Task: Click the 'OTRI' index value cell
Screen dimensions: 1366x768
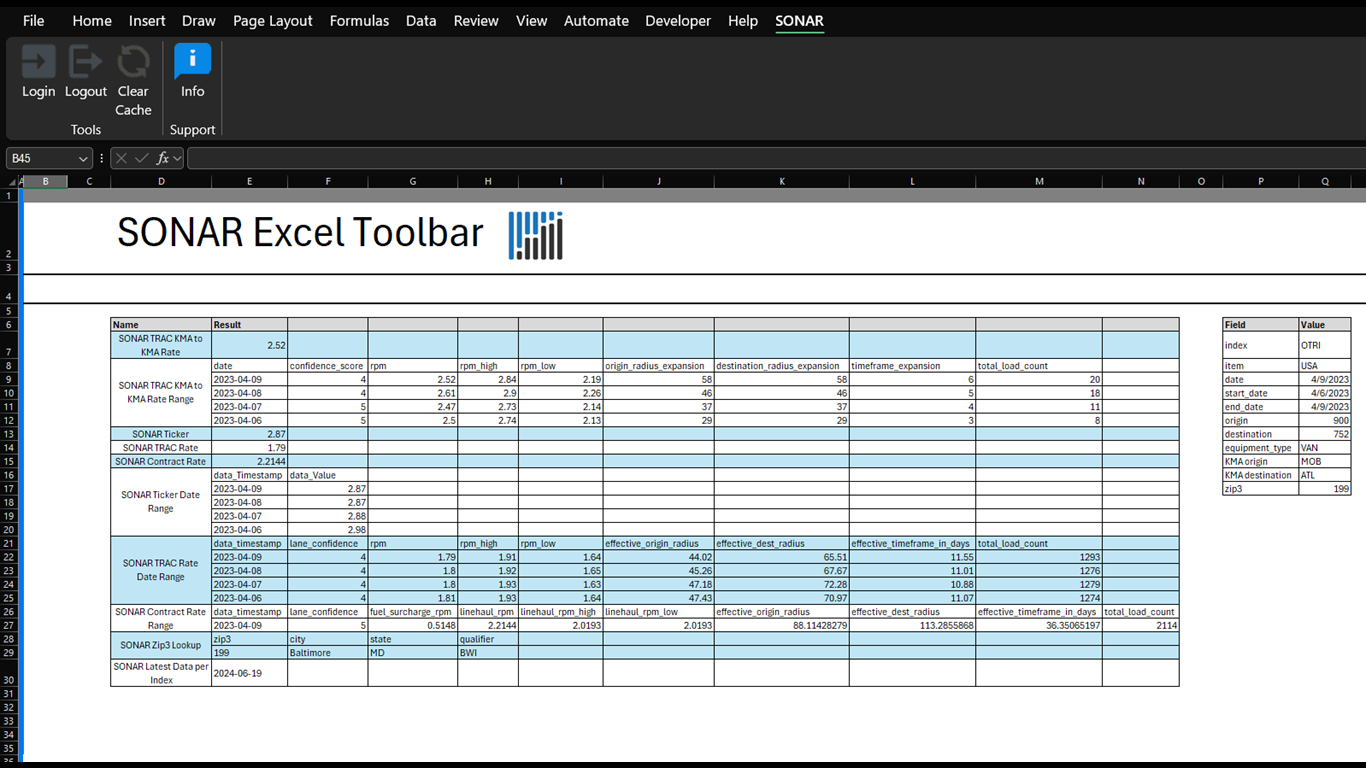Action: click(x=1325, y=345)
